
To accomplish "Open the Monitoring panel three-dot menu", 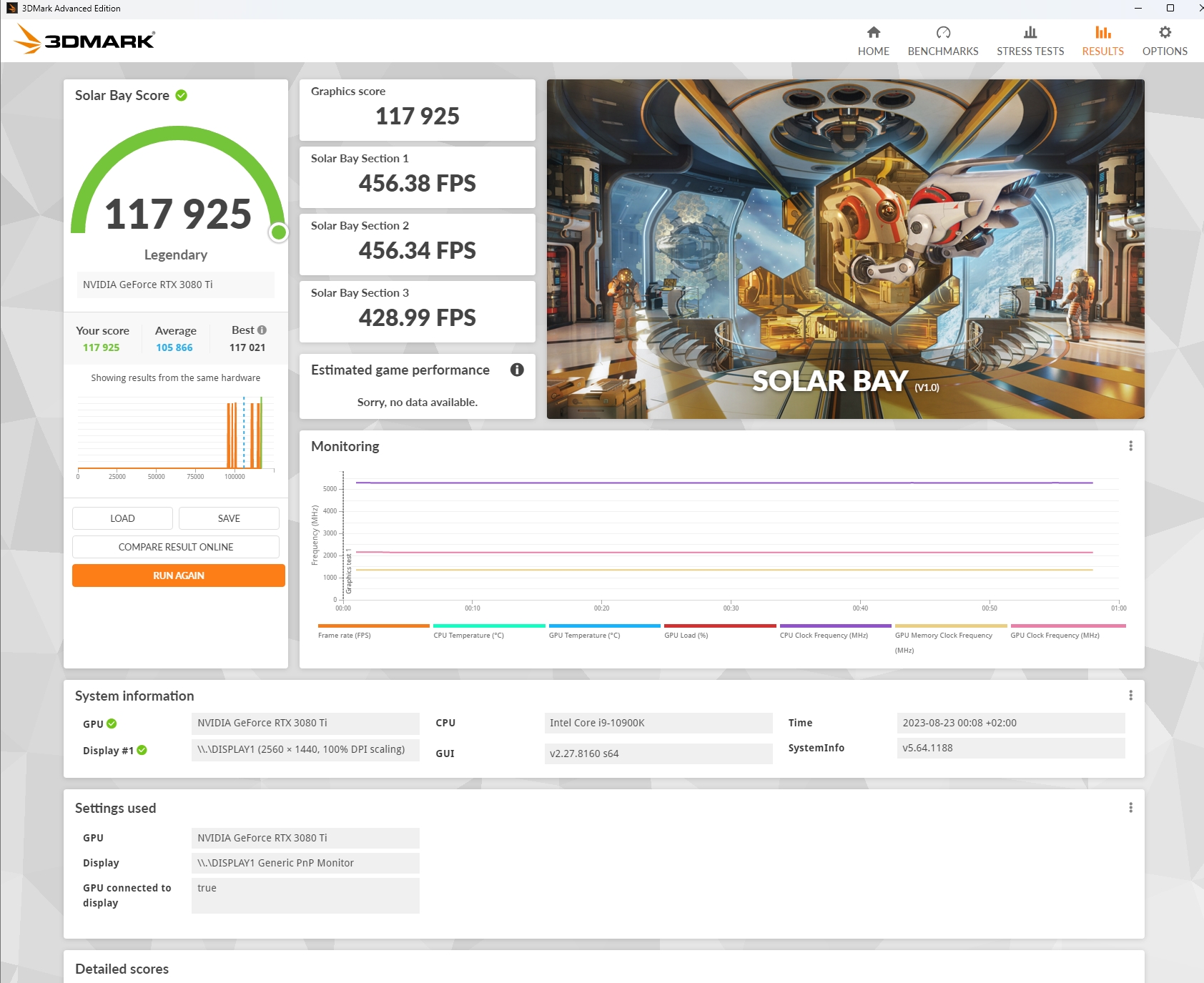I will (x=1130, y=446).
